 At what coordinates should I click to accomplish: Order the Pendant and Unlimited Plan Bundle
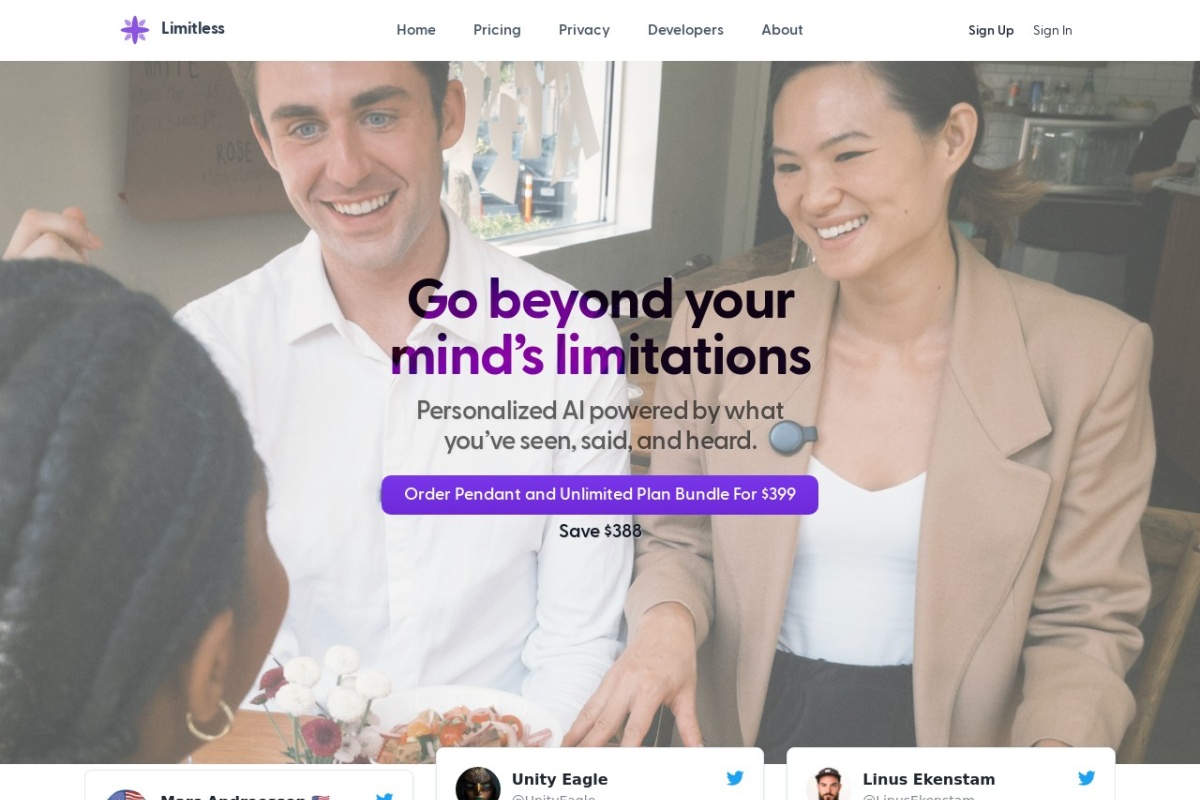600,495
